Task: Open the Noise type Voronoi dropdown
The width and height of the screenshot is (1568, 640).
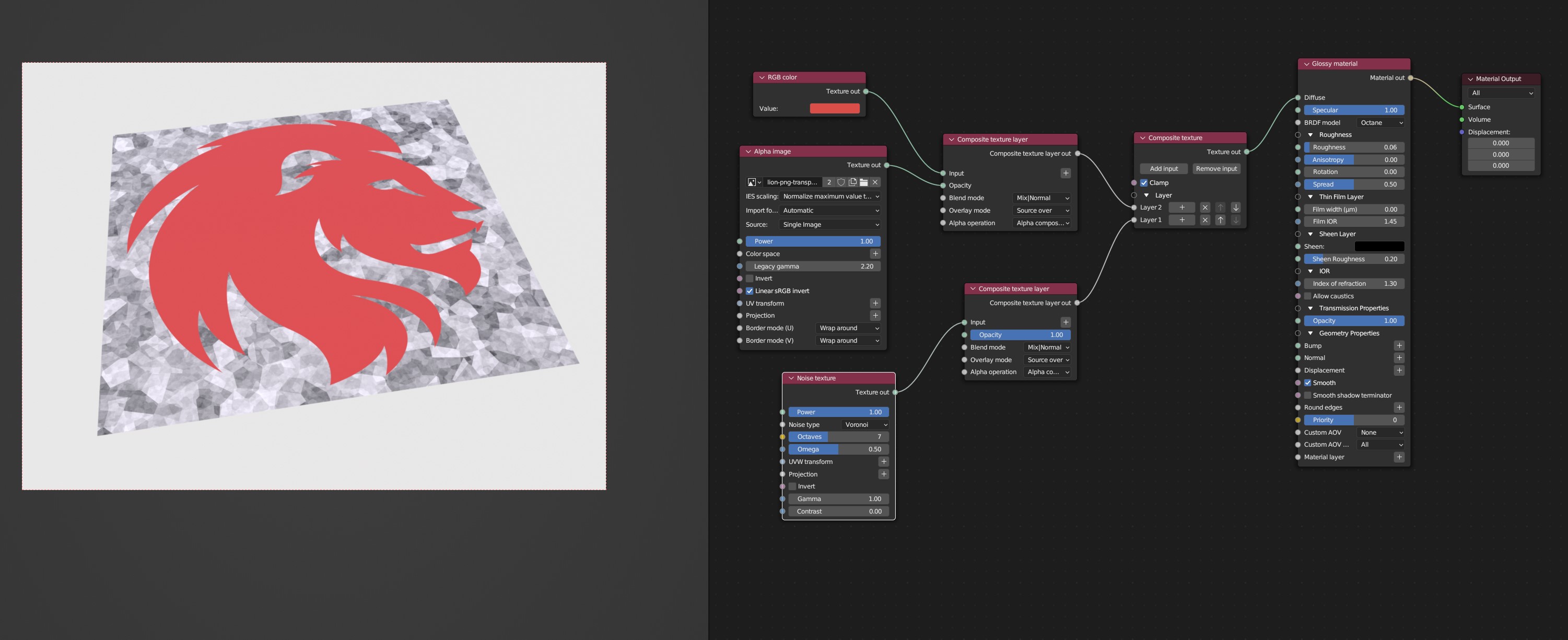Action: pos(865,424)
